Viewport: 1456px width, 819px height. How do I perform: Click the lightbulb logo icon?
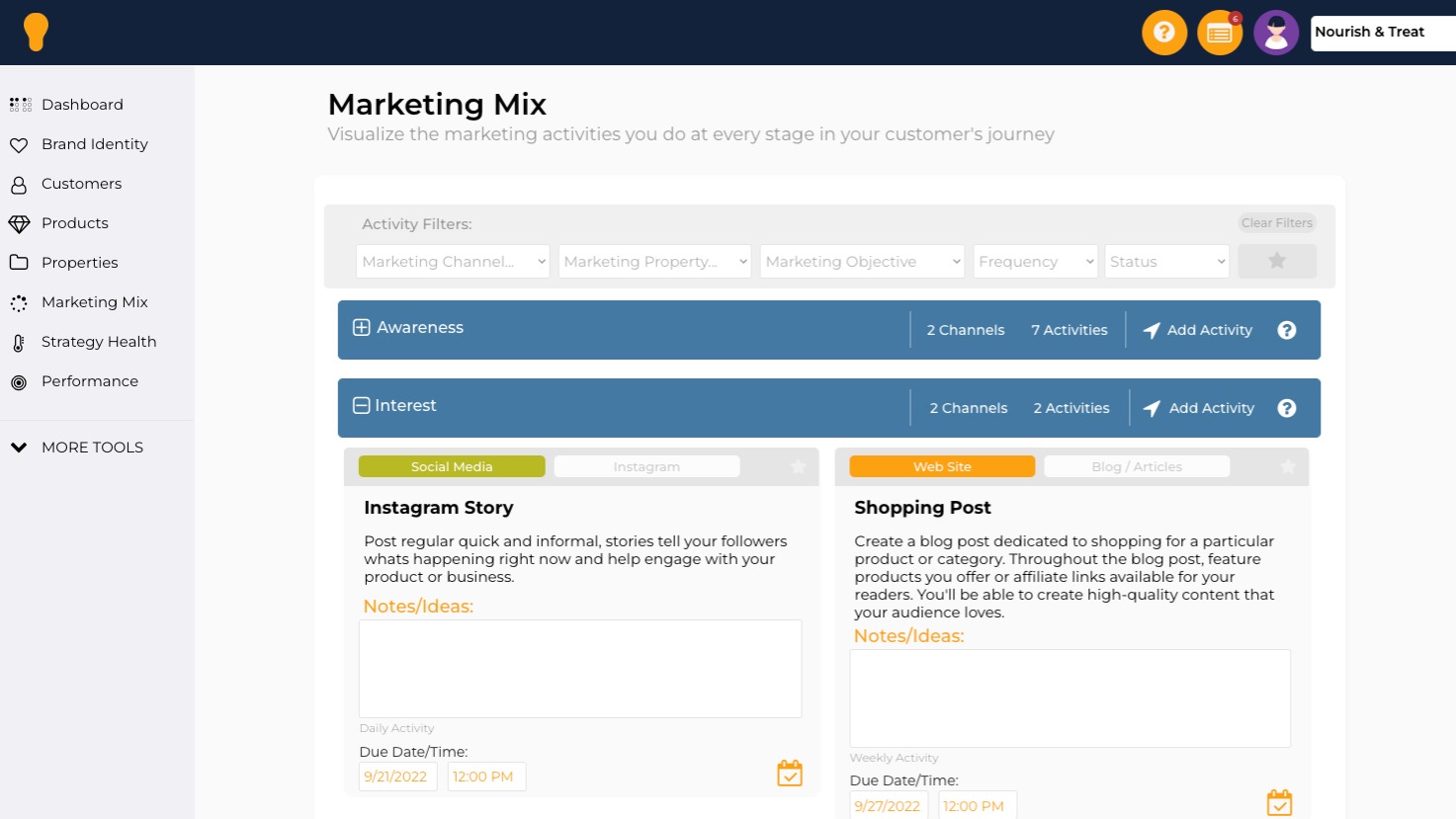point(37,33)
